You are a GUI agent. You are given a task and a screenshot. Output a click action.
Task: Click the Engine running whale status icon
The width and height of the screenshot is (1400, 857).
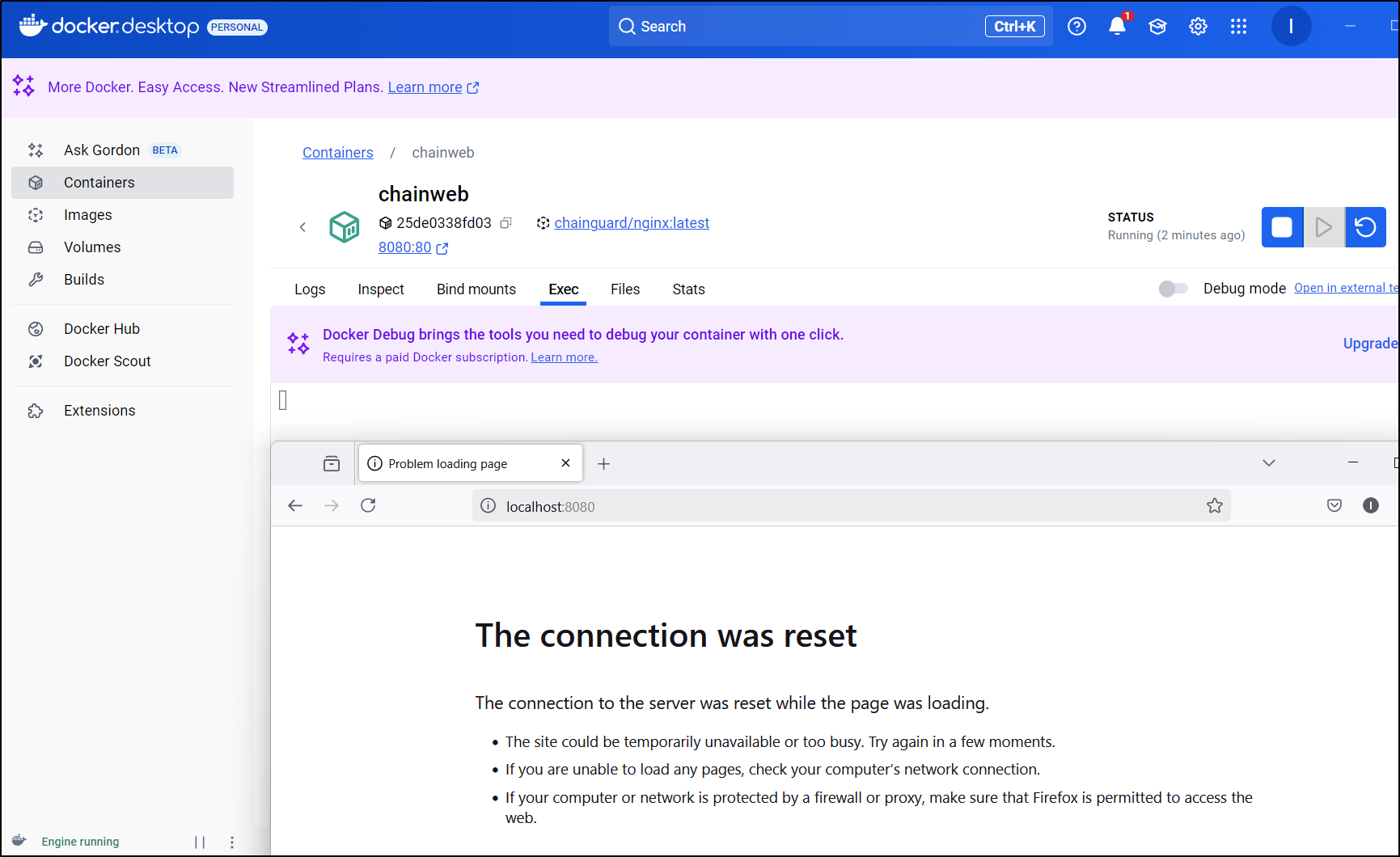19,841
